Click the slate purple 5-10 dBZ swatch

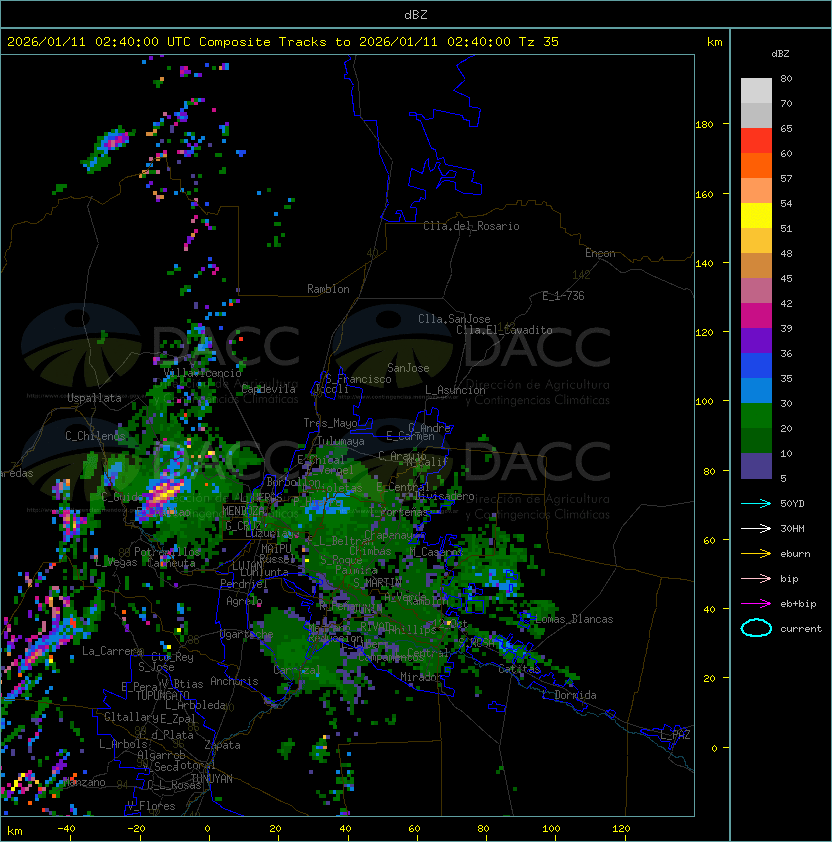(756, 466)
